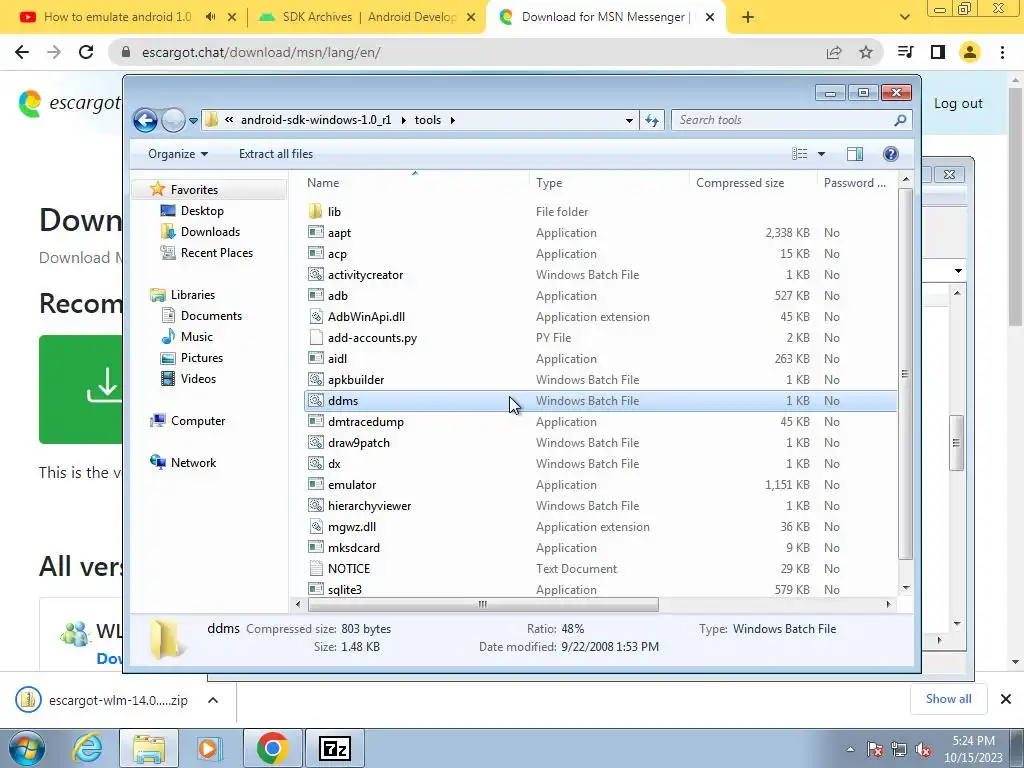Image resolution: width=1024 pixels, height=768 pixels.
Task: Bookmark this page with star icon
Action: click(x=866, y=52)
